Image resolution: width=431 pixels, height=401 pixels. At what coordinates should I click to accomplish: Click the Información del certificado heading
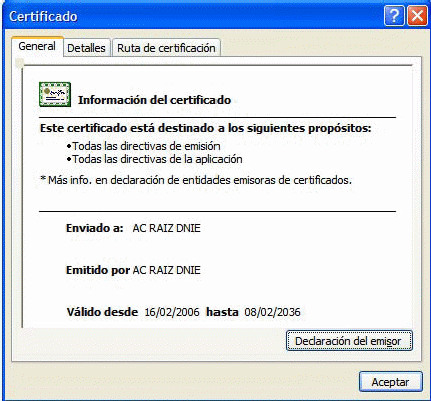[154, 100]
